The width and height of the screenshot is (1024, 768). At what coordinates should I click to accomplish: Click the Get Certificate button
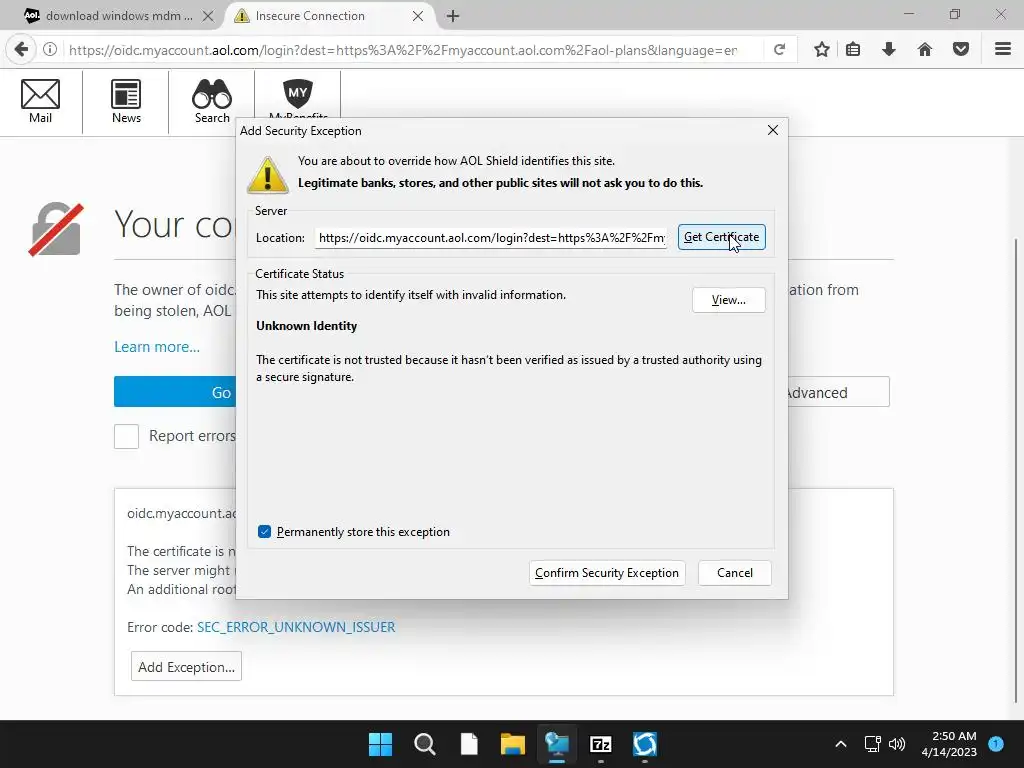click(x=721, y=237)
